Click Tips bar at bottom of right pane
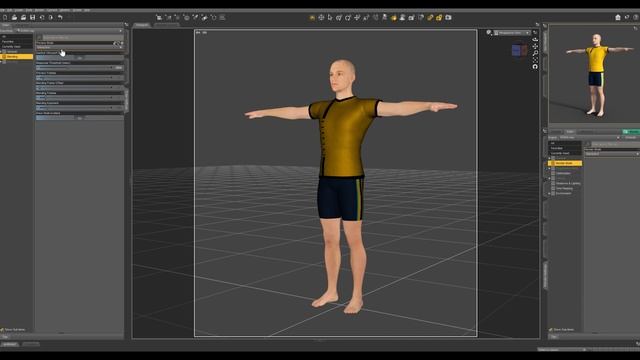 click(x=594, y=337)
